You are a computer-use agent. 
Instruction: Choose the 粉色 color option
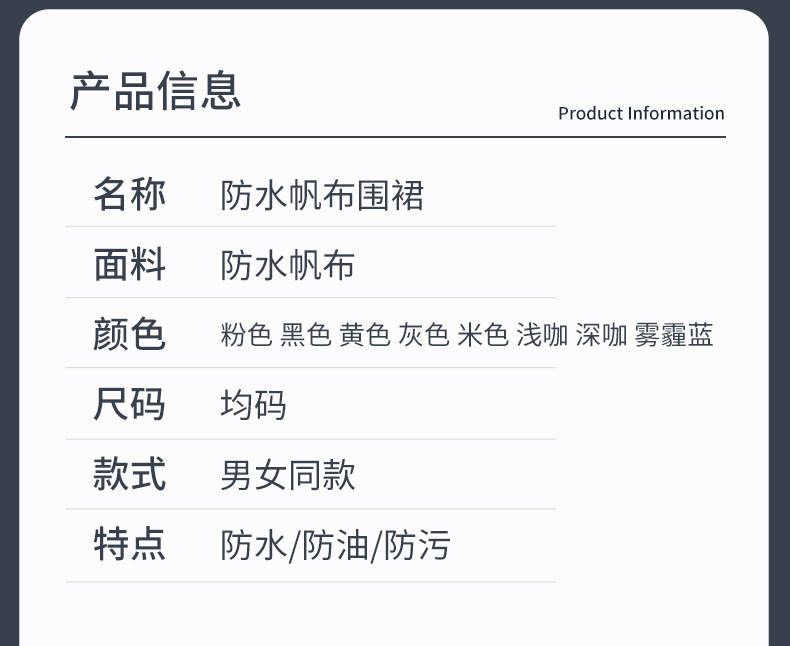click(x=246, y=335)
